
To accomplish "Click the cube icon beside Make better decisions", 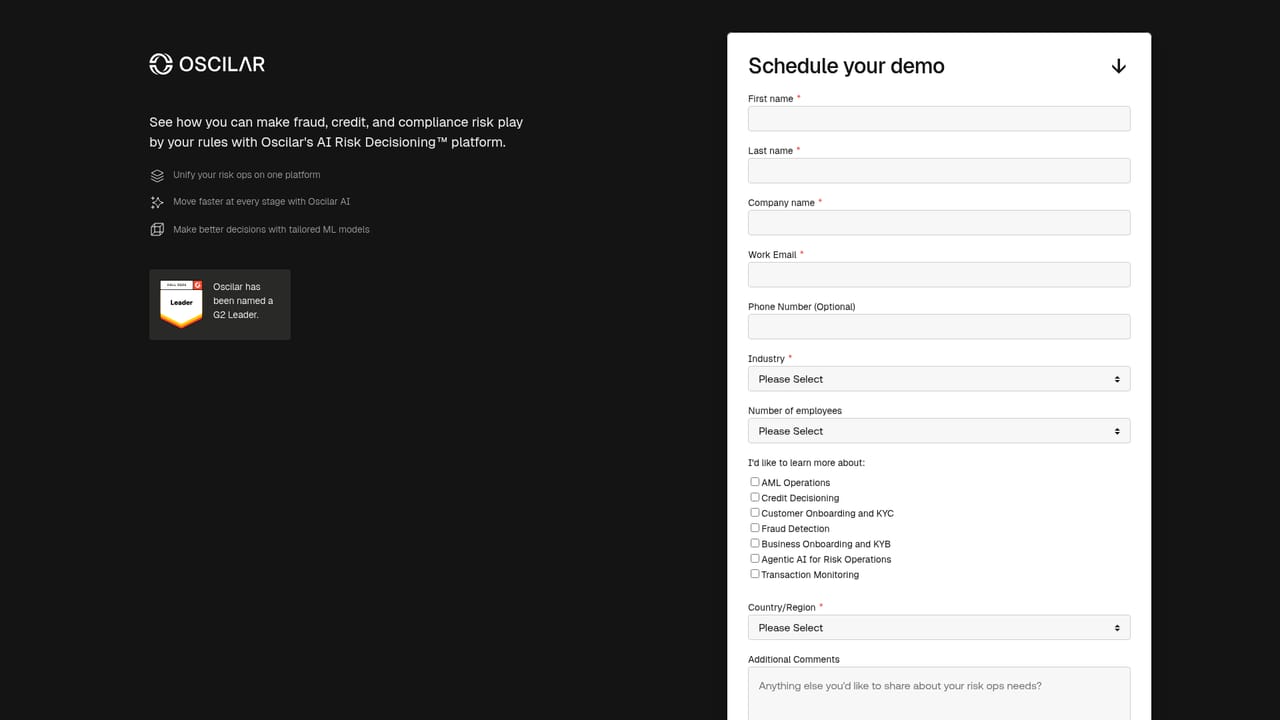I will coord(157,229).
